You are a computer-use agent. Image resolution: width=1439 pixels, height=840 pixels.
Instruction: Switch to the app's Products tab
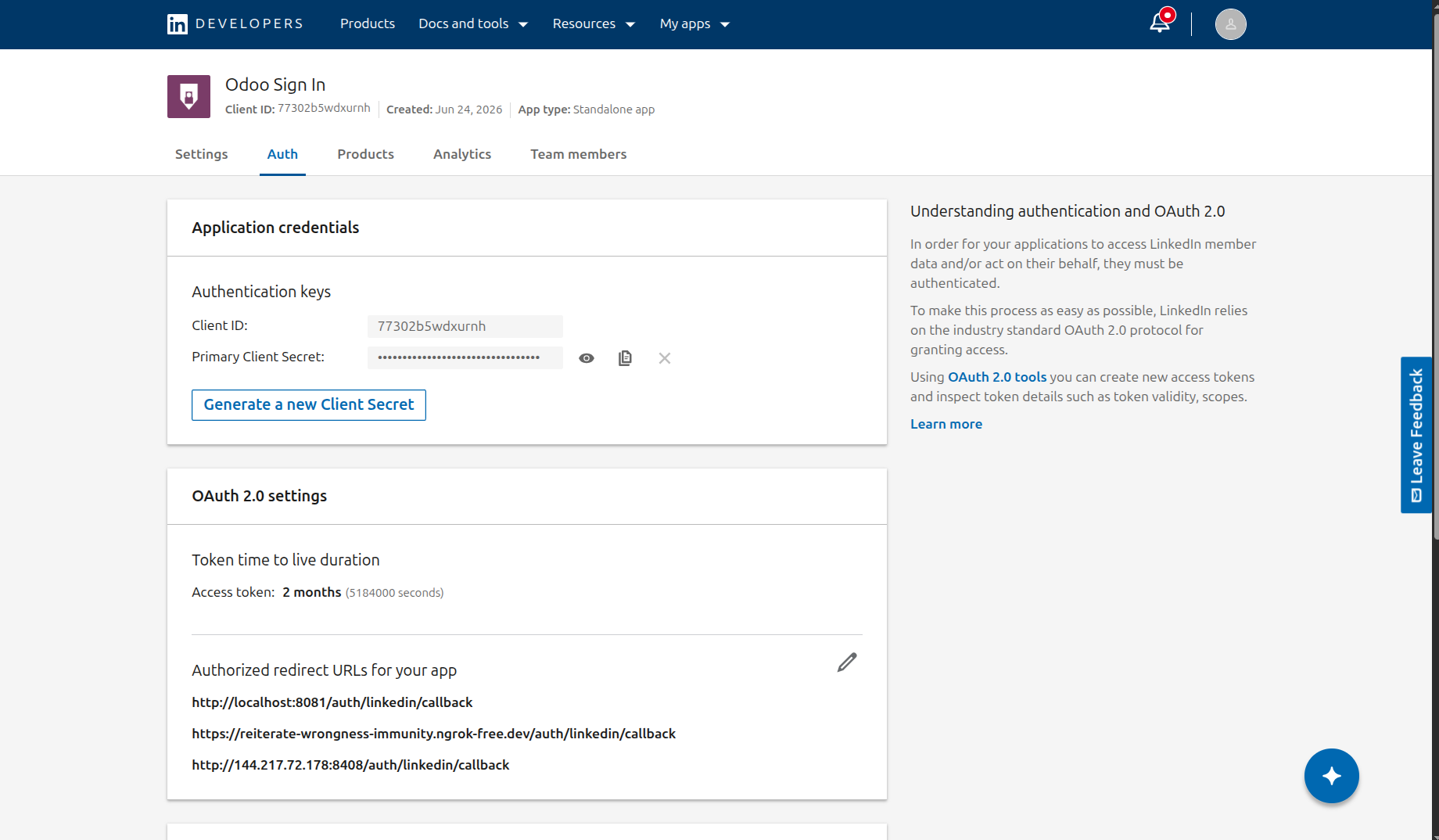(365, 154)
